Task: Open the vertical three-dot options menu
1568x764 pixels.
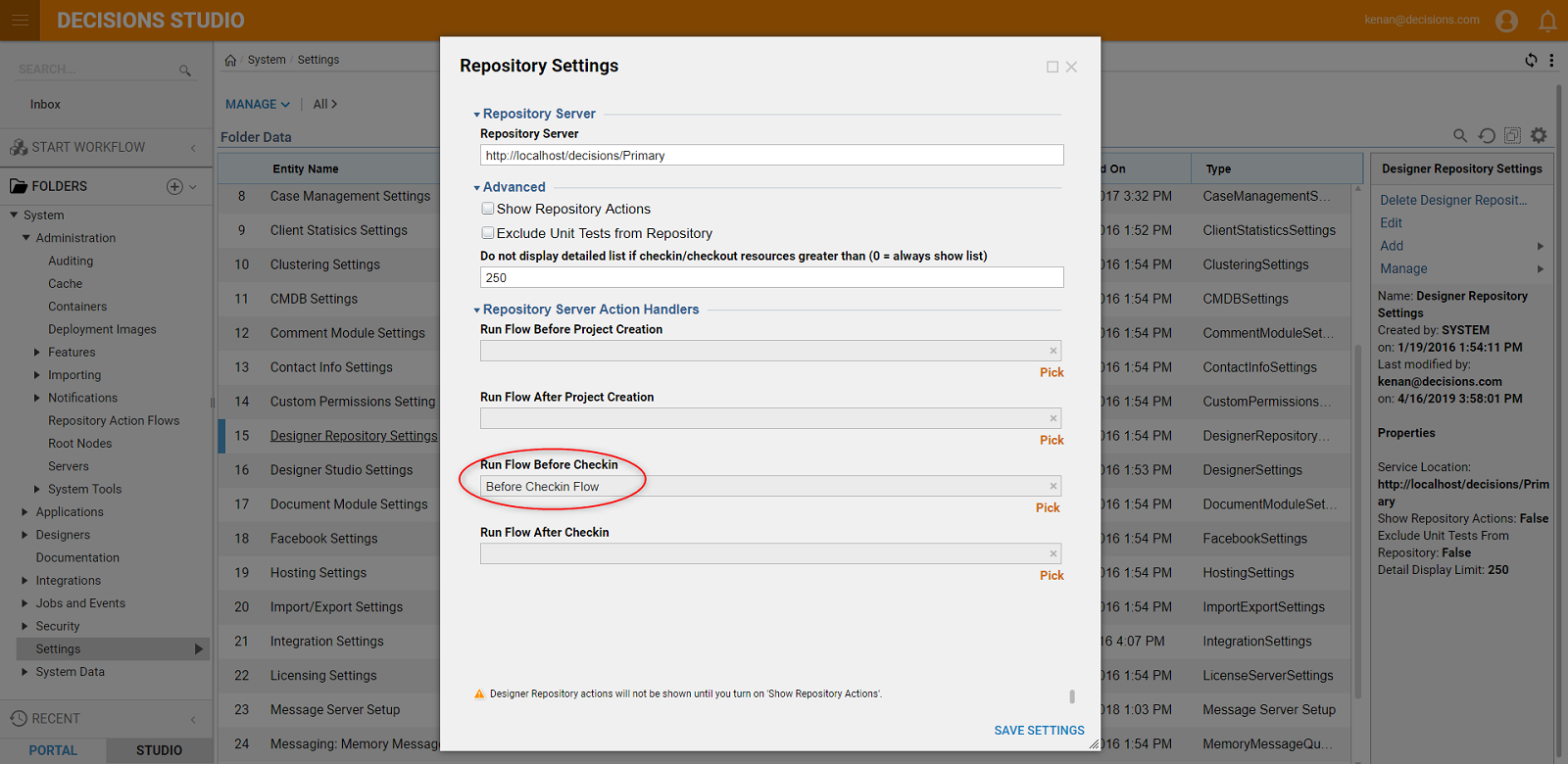Action: [1551, 60]
